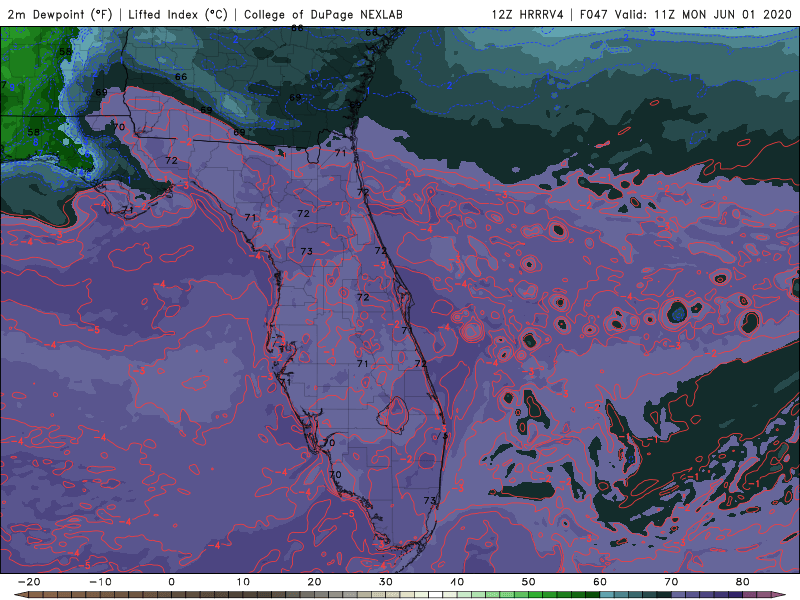Click the '-10' color scale label
800x600 pixels.
coord(100,582)
